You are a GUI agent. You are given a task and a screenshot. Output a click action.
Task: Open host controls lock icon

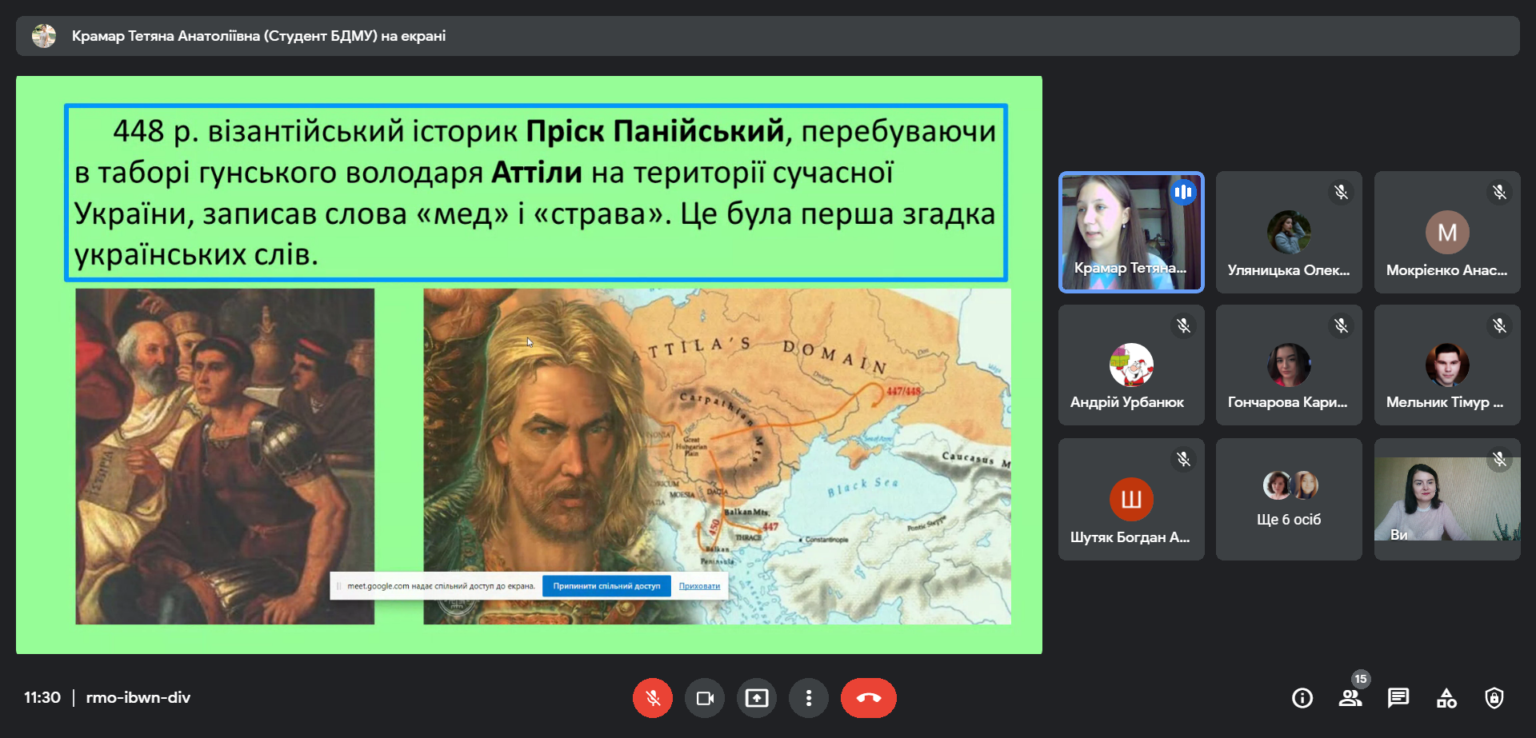point(1494,698)
